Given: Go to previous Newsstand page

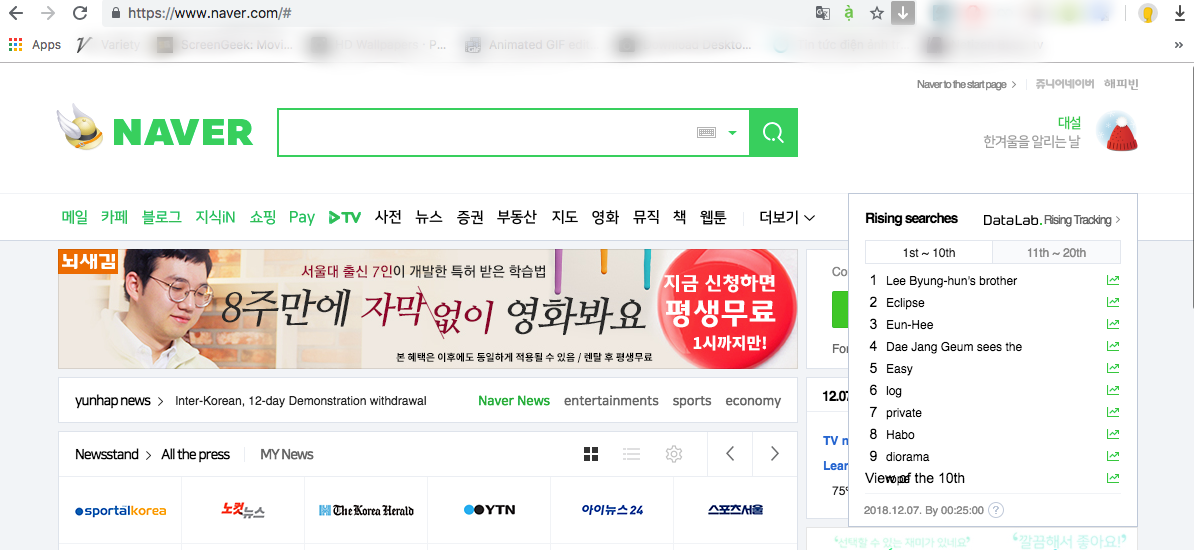Looking at the screenshot, I should 729,454.
